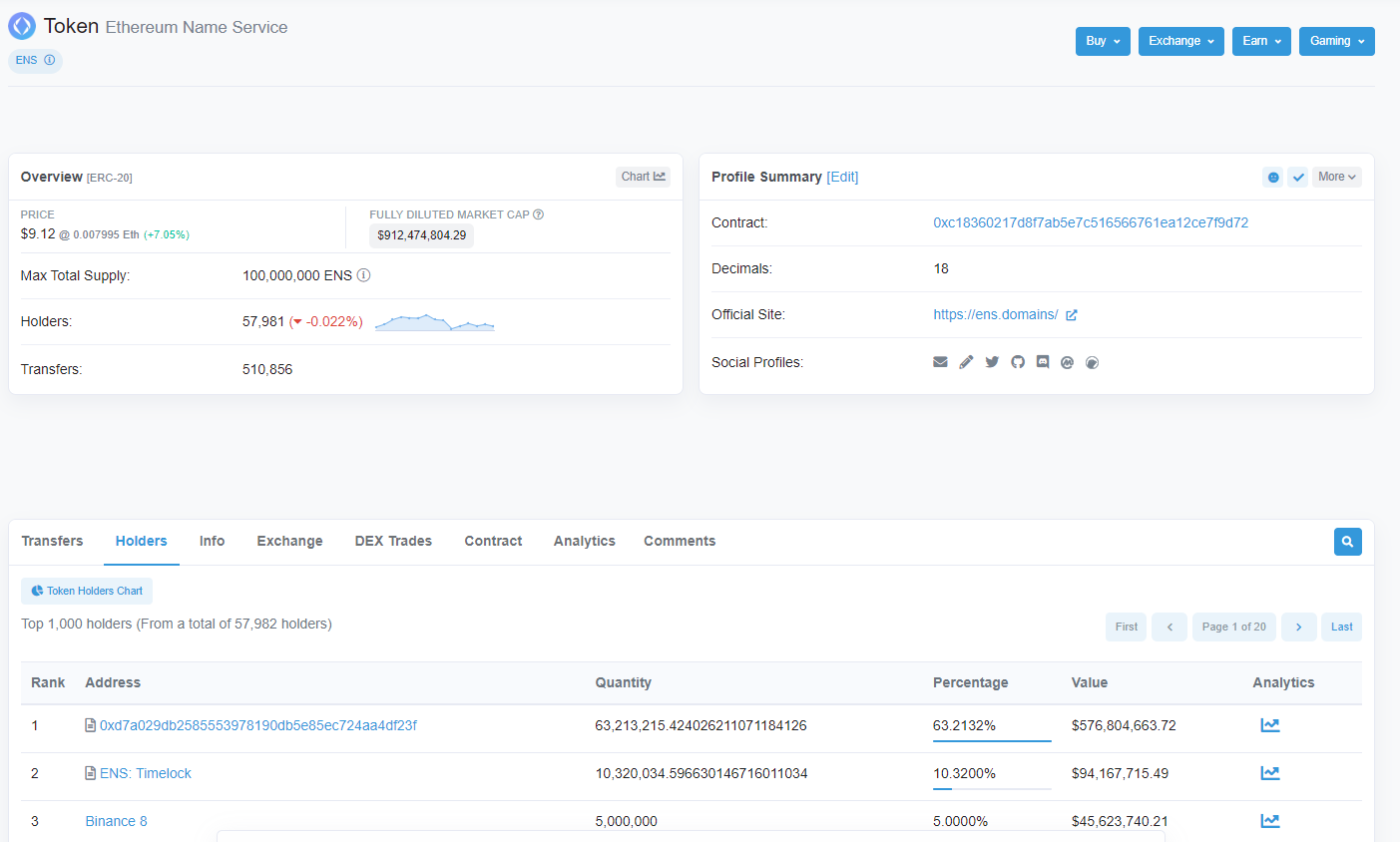This screenshot has width=1400, height=842.
Task: Click the ENS token logo icon
Action: coord(22,26)
